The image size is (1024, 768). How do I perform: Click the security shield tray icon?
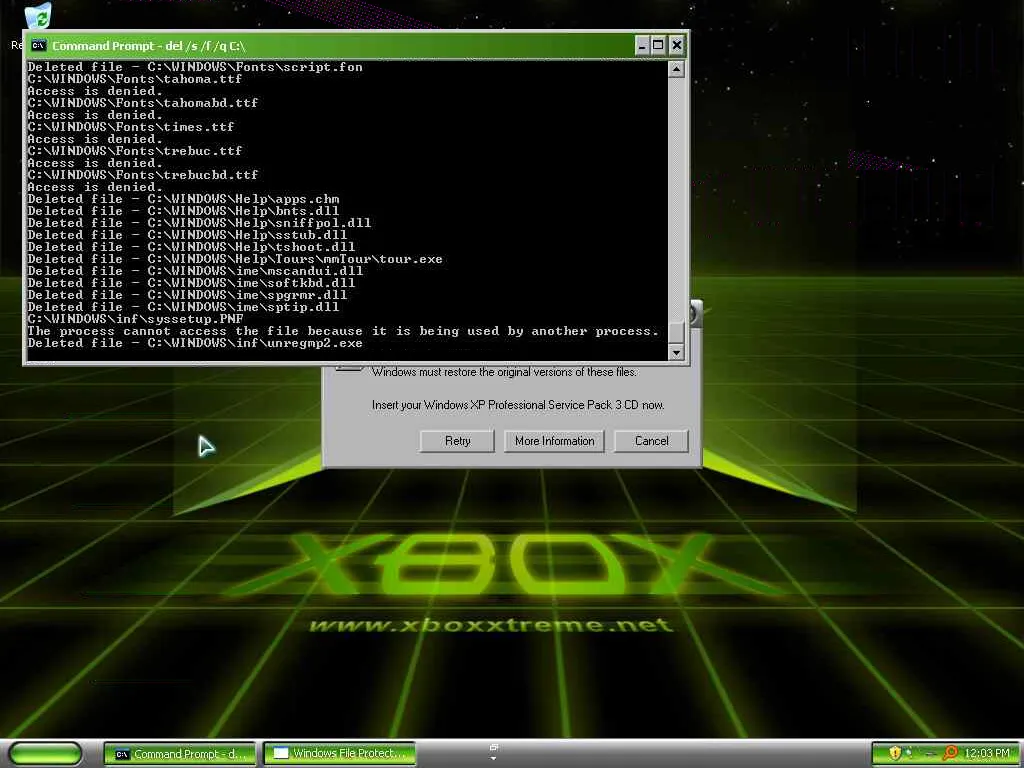(895, 753)
